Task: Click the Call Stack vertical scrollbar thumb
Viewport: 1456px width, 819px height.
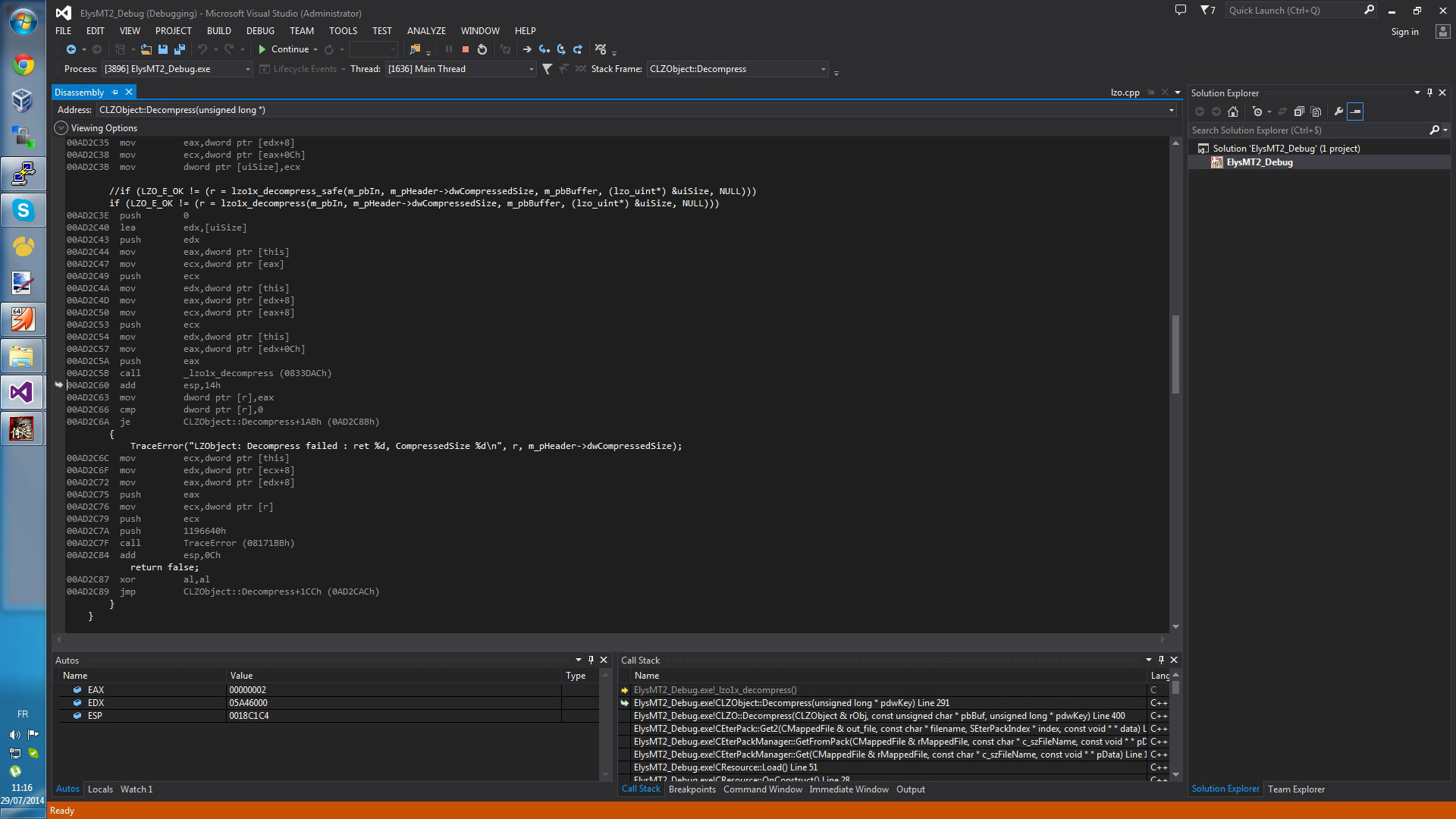Action: pyautogui.click(x=1175, y=688)
